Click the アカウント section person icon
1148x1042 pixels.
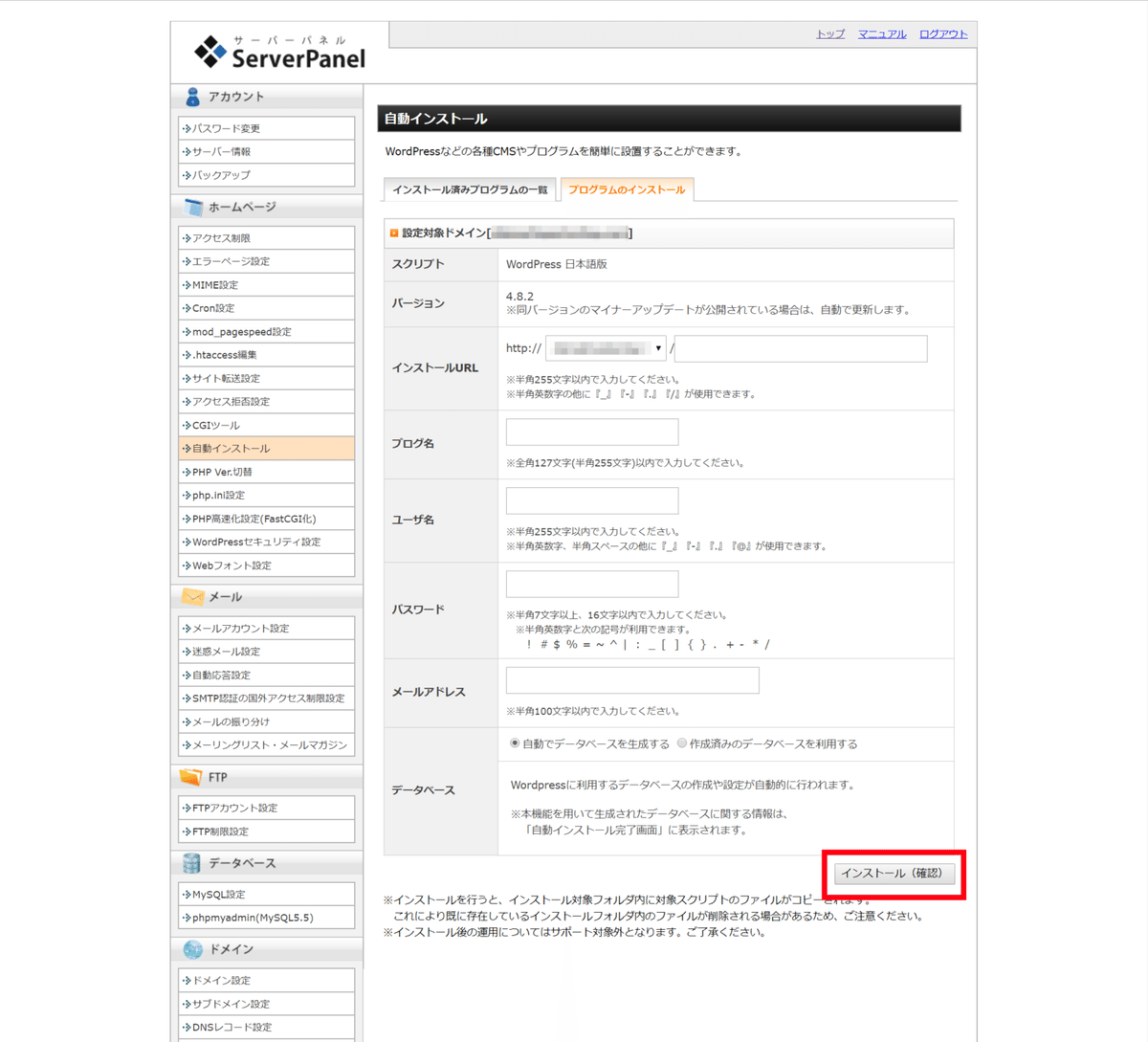point(192,97)
